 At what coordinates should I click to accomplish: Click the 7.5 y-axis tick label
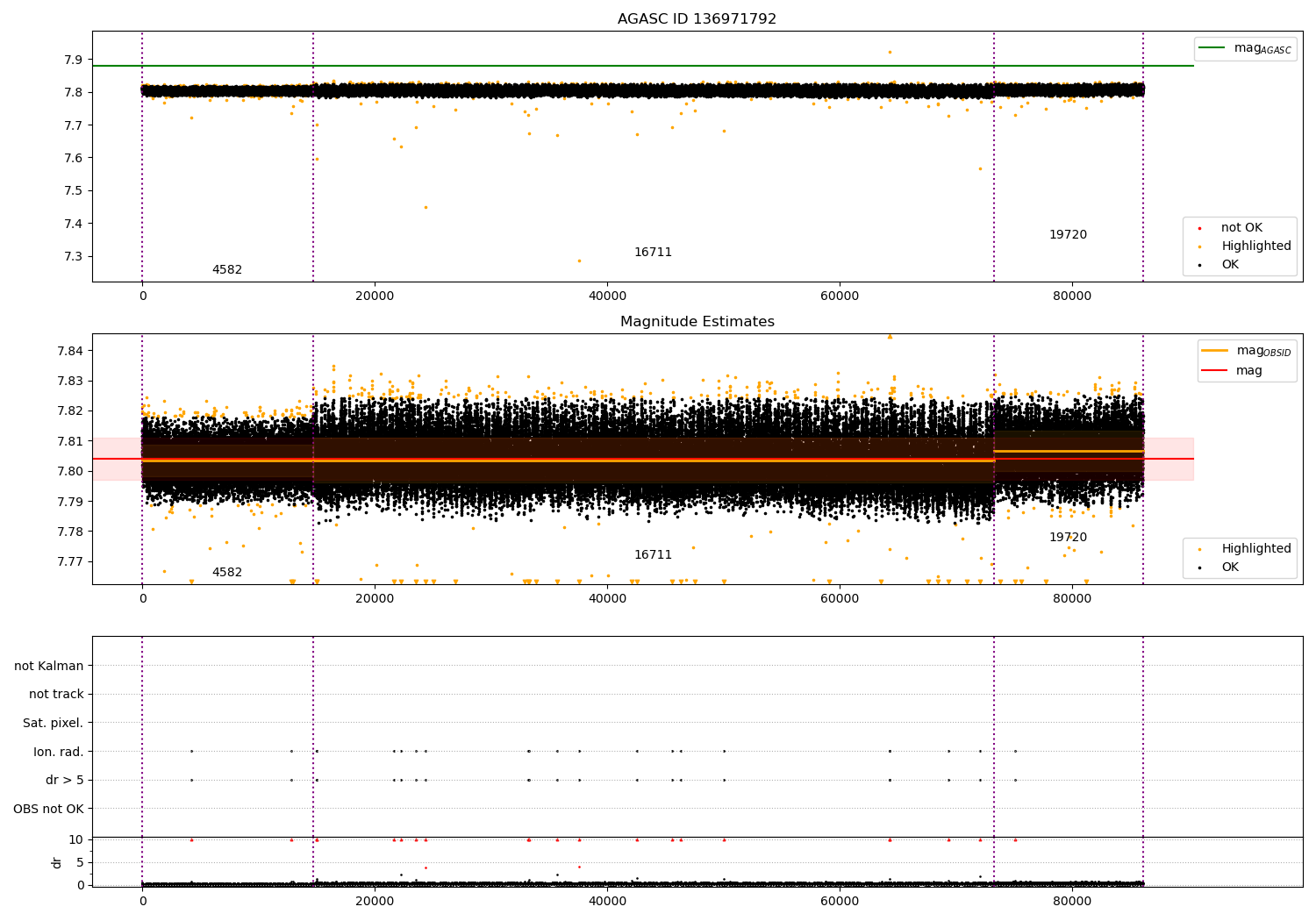75,191
